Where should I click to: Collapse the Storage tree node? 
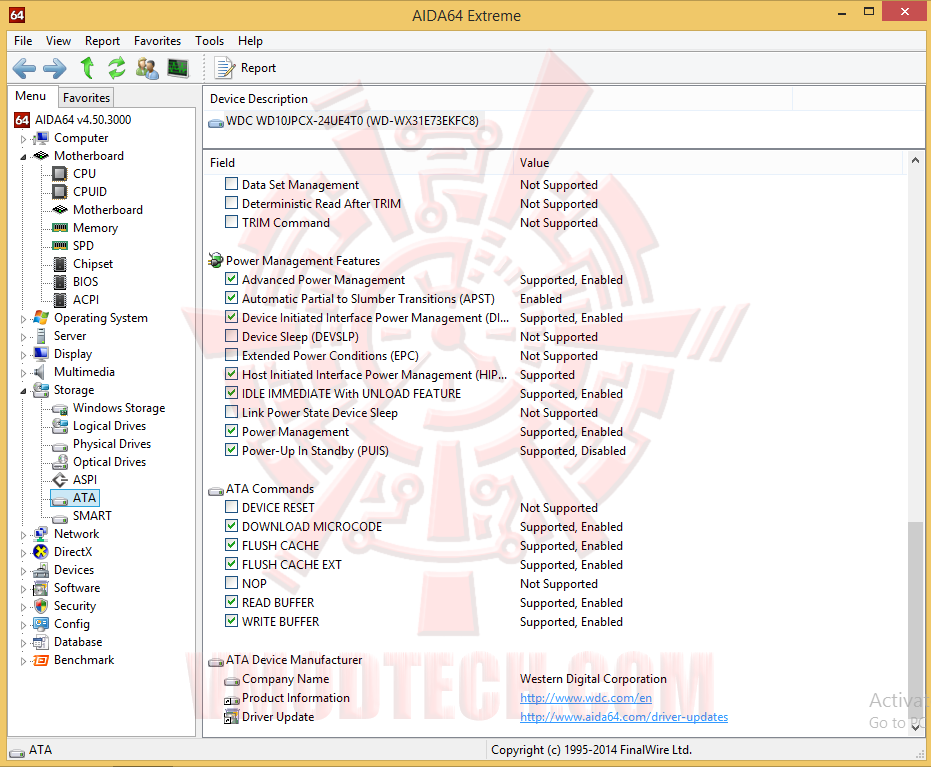click(x=23, y=391)
